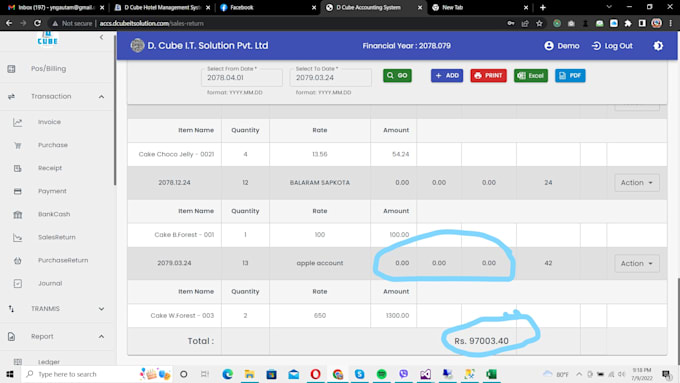
Task: Click the Select From Date field
Action: pos(242,78)
